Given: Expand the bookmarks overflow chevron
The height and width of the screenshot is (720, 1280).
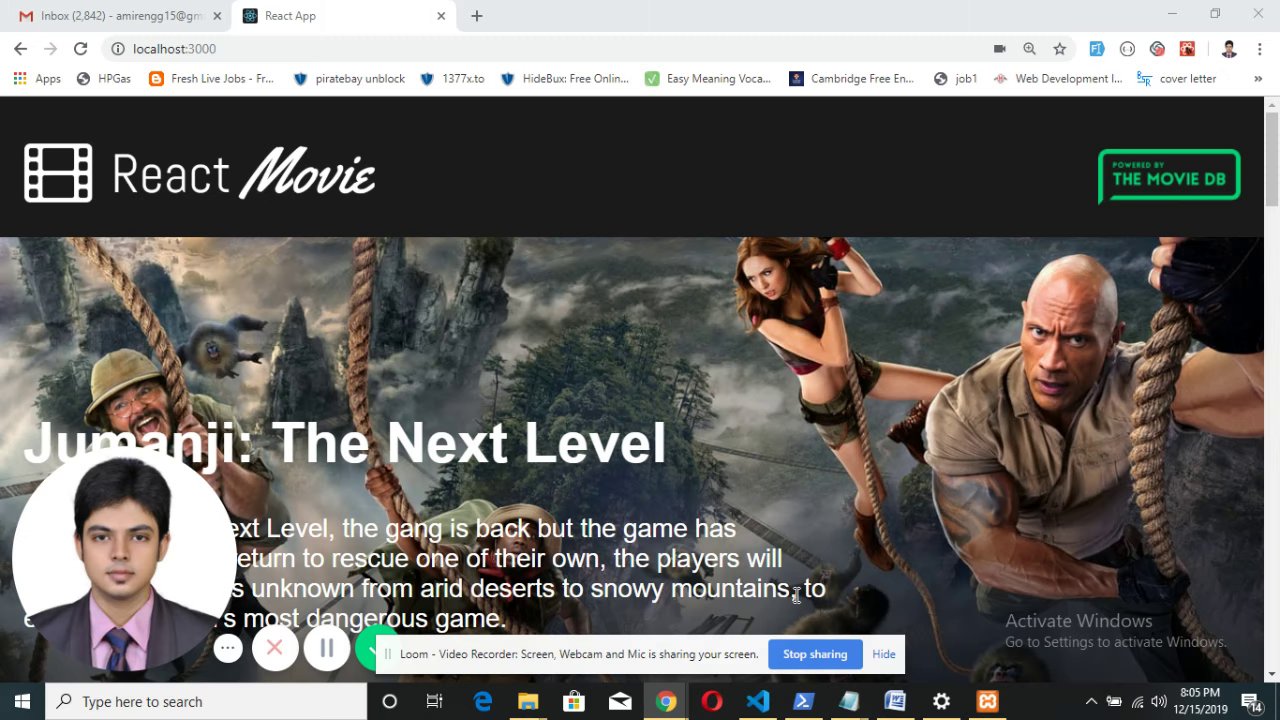Looking at the screenshot, I should pyautogui.click(x=1258, y=78).
